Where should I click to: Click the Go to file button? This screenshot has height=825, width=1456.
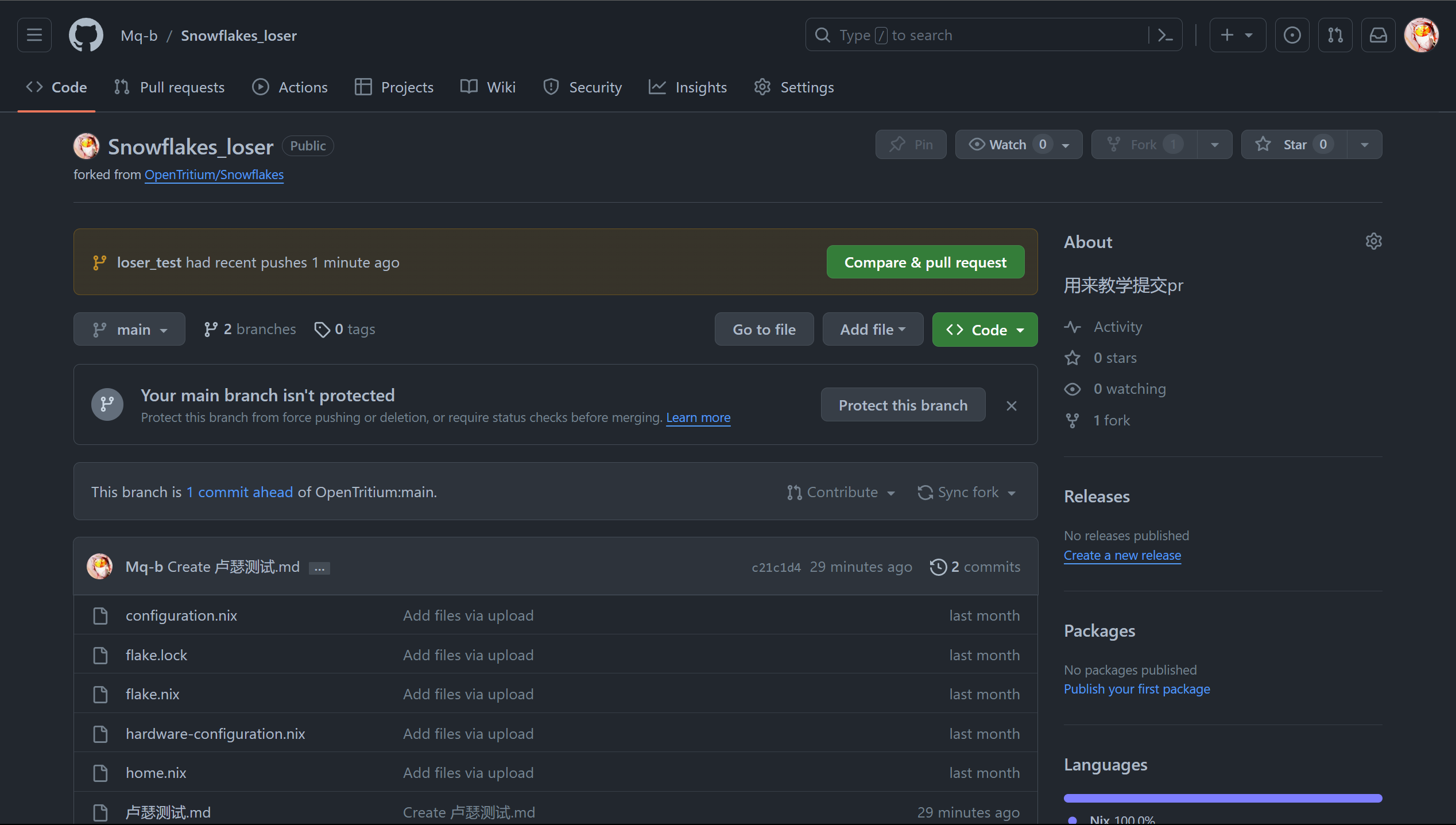(x=764, y=329)
